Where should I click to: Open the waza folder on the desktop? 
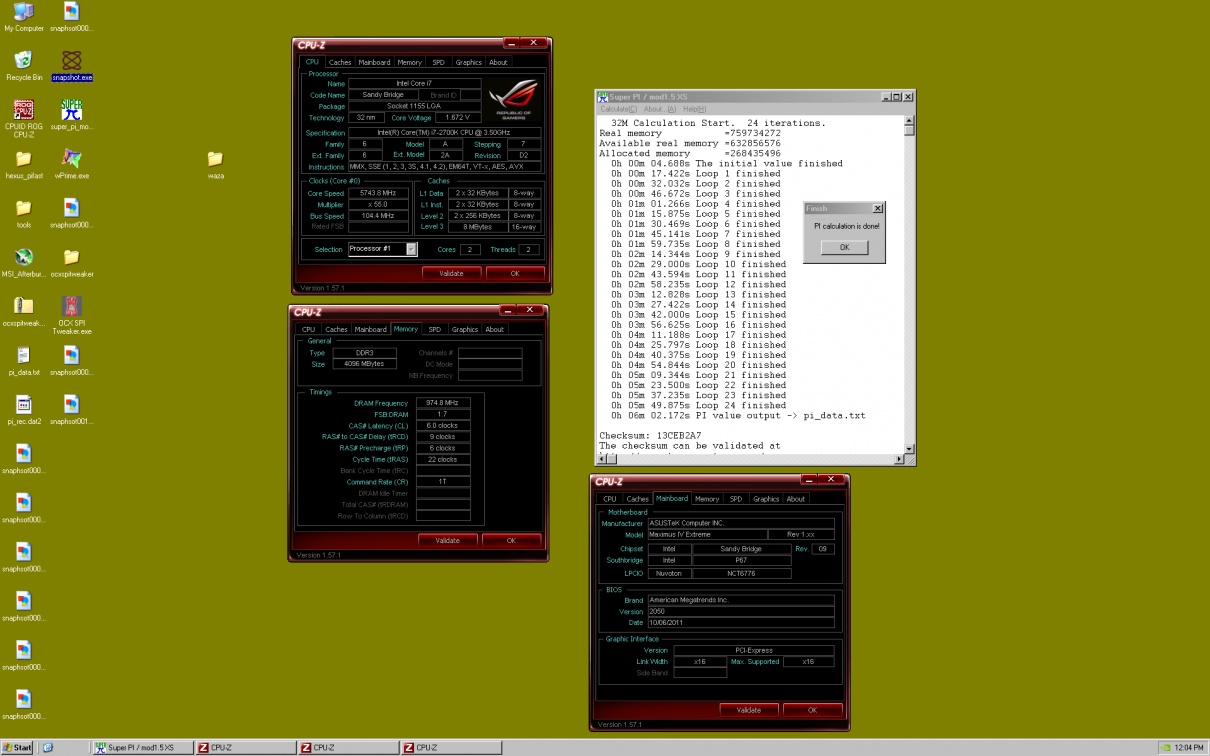point(215,160)
